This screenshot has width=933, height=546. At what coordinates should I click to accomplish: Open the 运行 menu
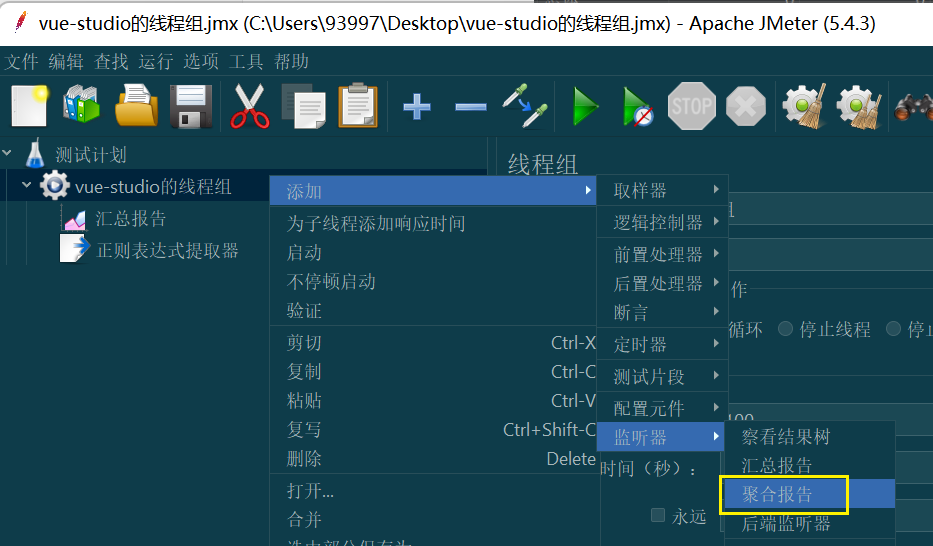coord(156,61)
